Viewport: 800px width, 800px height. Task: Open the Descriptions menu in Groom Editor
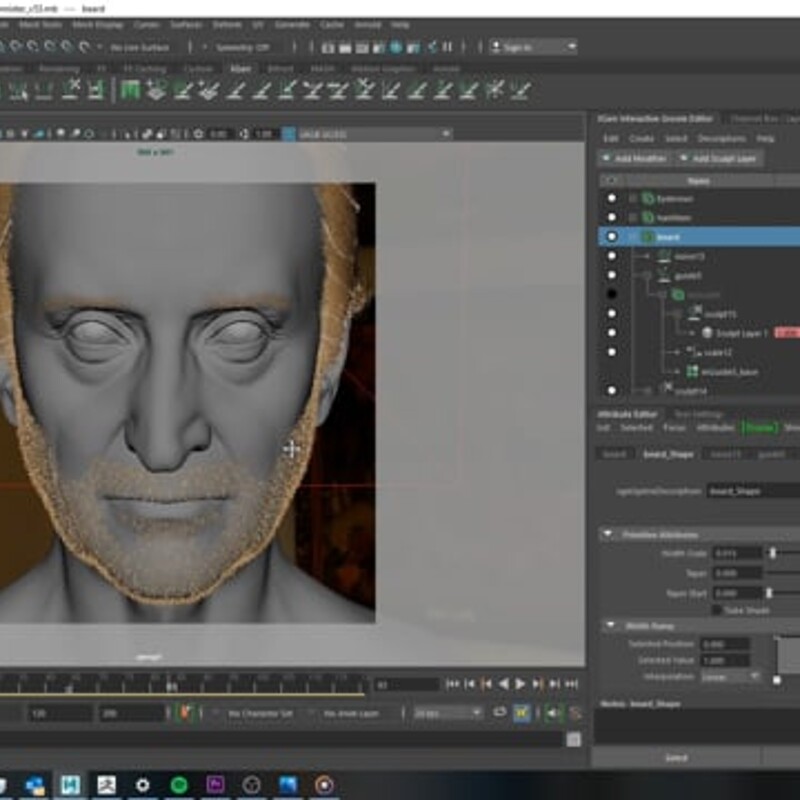721,138
